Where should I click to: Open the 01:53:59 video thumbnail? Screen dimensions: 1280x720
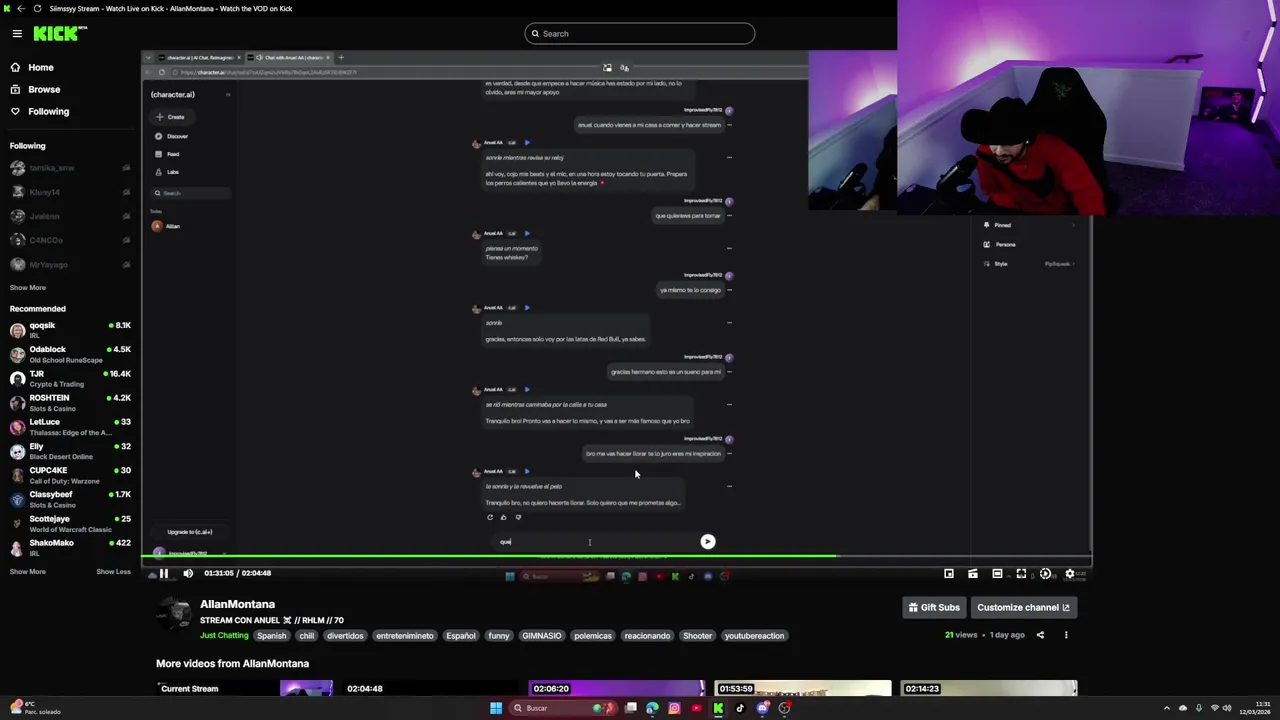802,688
